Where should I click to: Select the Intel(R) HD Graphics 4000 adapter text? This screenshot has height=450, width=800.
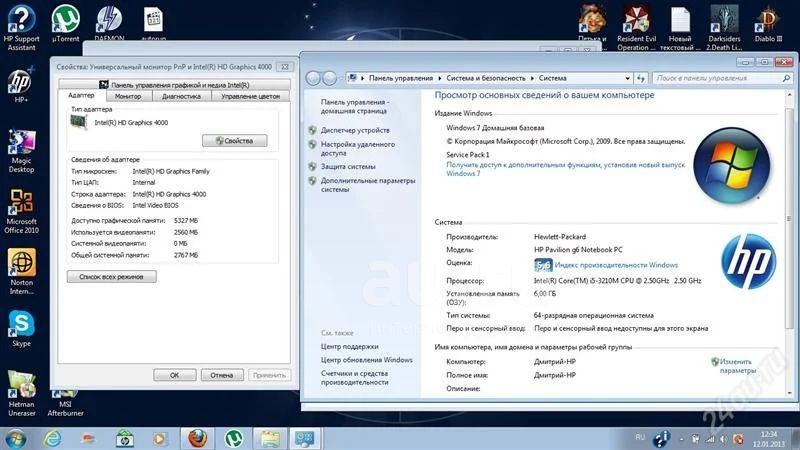[131, 122]
